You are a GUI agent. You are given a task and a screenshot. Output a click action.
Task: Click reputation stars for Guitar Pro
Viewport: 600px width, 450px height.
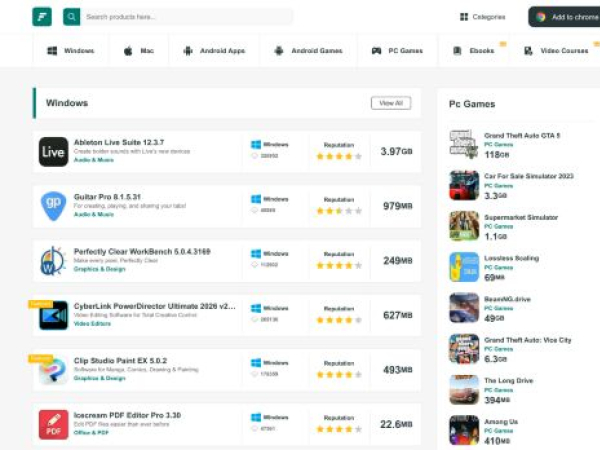pos(339,211)
